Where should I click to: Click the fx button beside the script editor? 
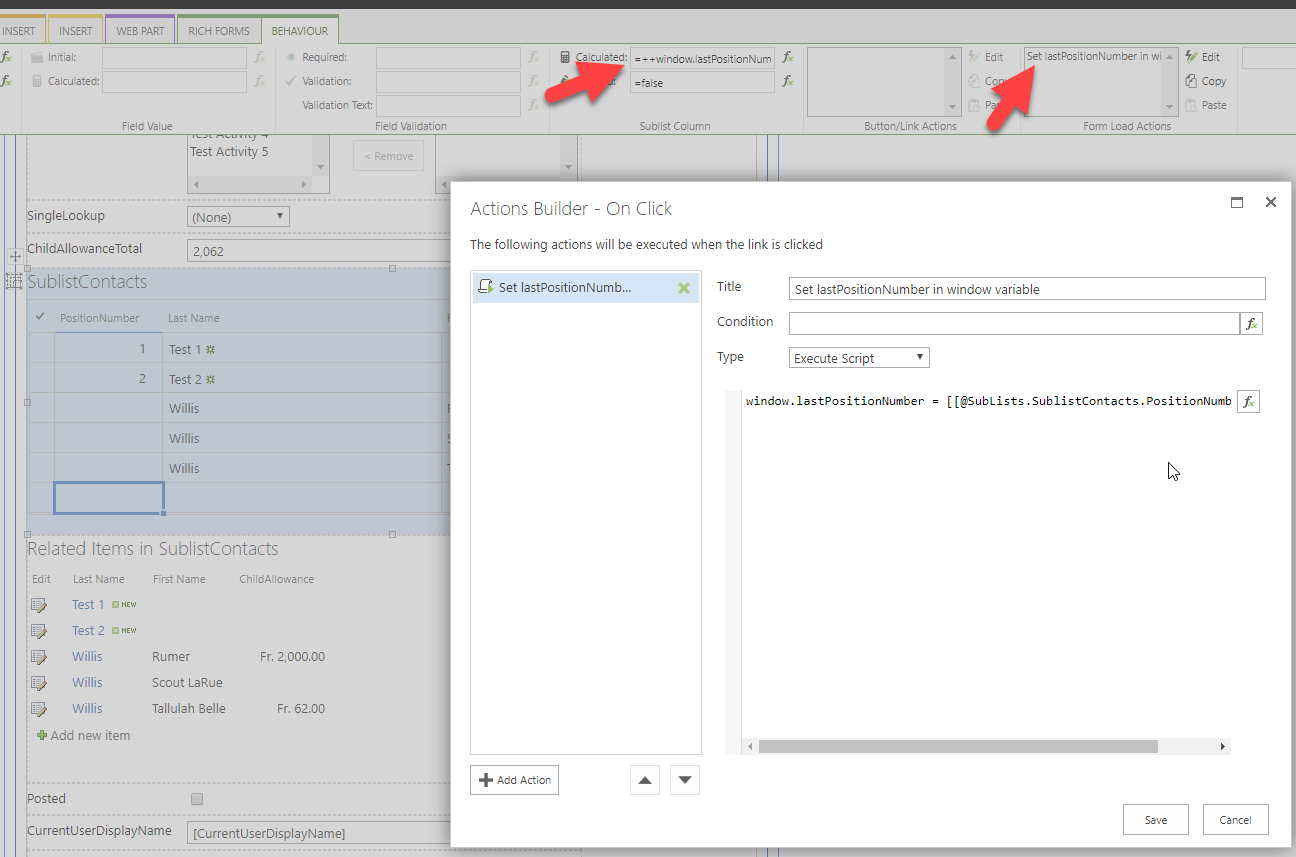click(x=1248, y=401)
